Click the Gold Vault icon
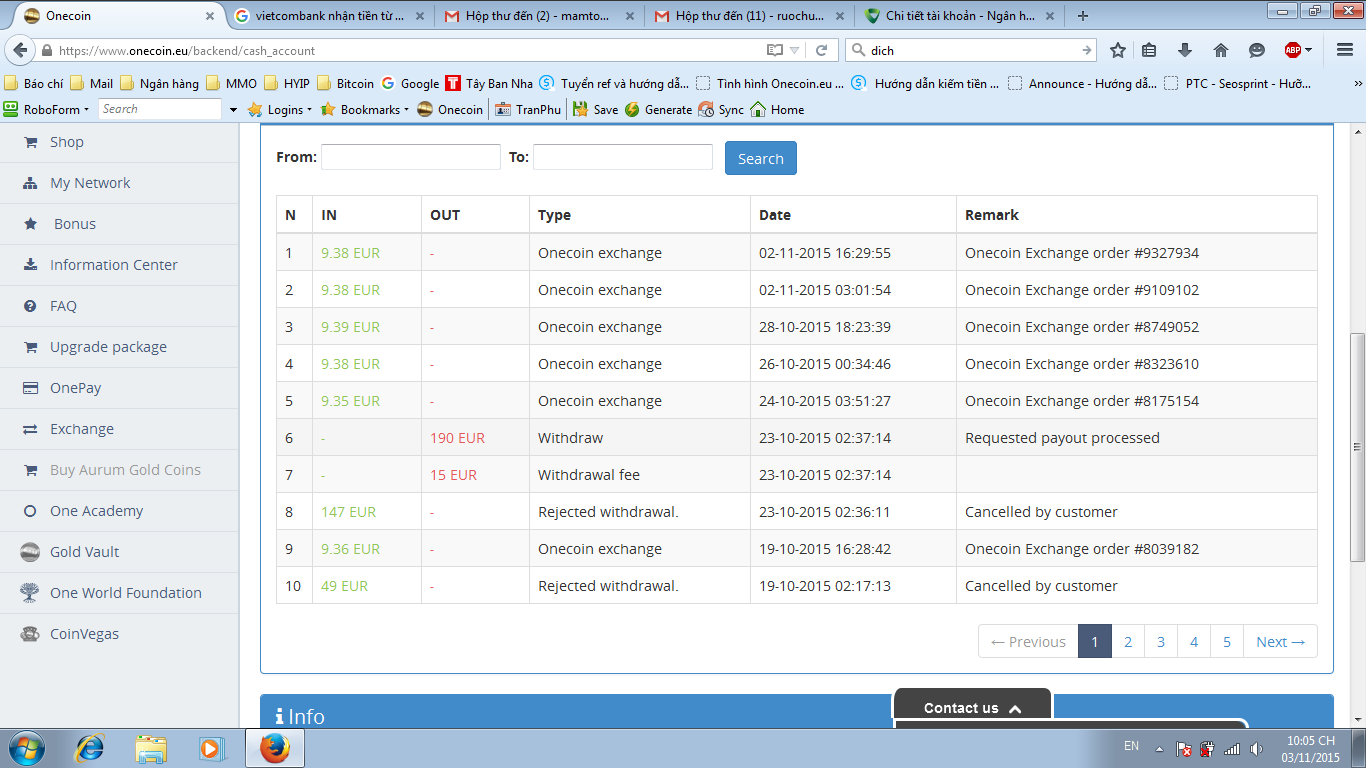Image resolution: width=1366 pixels, height=768 pixels. pyautogui.click(x=30, y=552)
